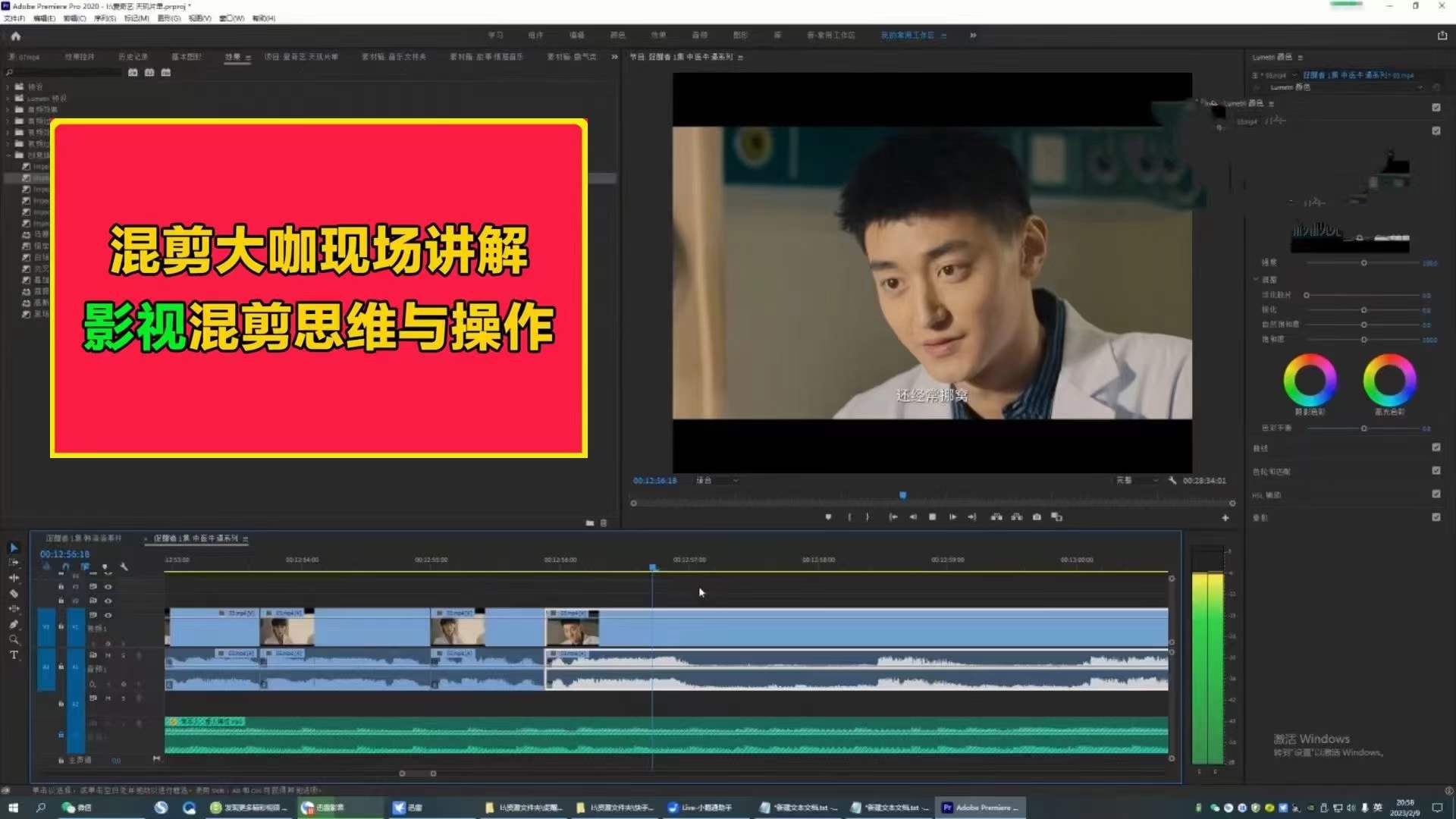Image resolution: width=1456 pixels, height=819 pixels.
Task: Expand the Lumetri presets folder
Action: [x=8, y=99]
